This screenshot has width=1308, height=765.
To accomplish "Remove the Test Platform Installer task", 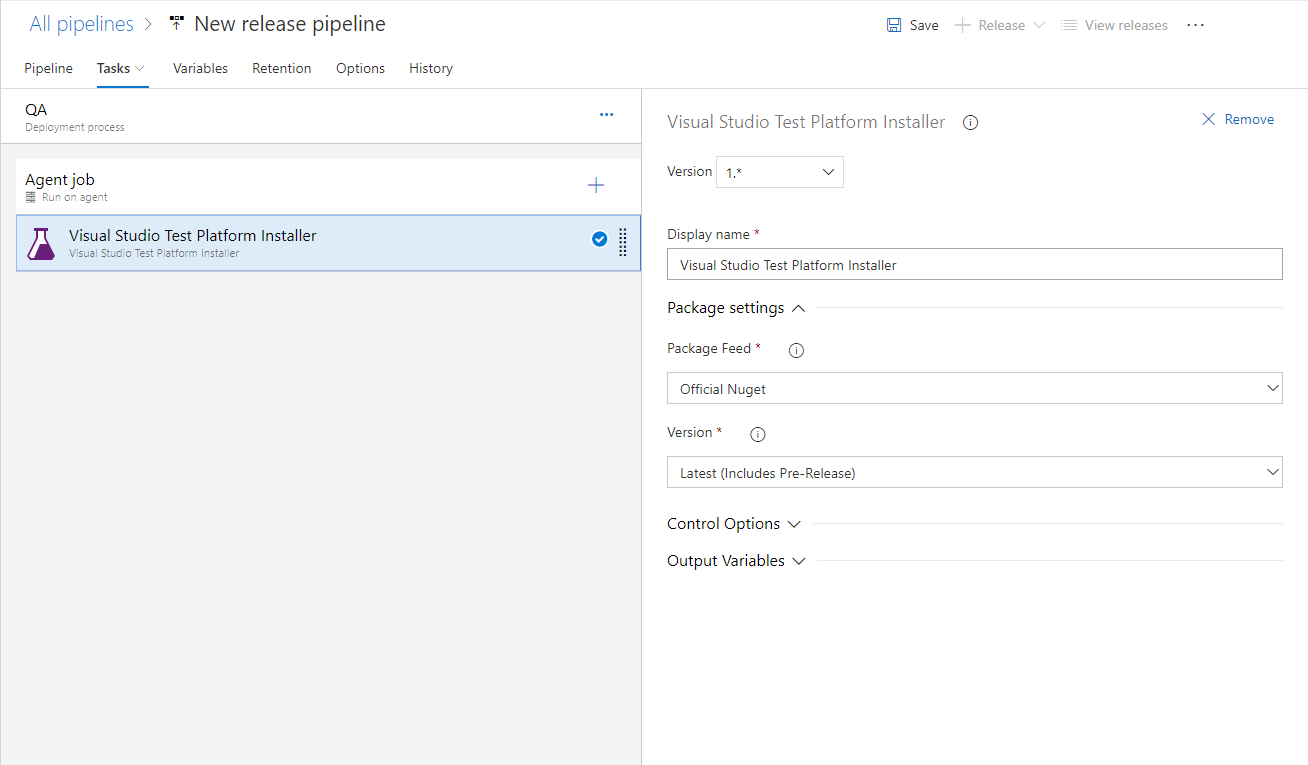I will 1238,119.
